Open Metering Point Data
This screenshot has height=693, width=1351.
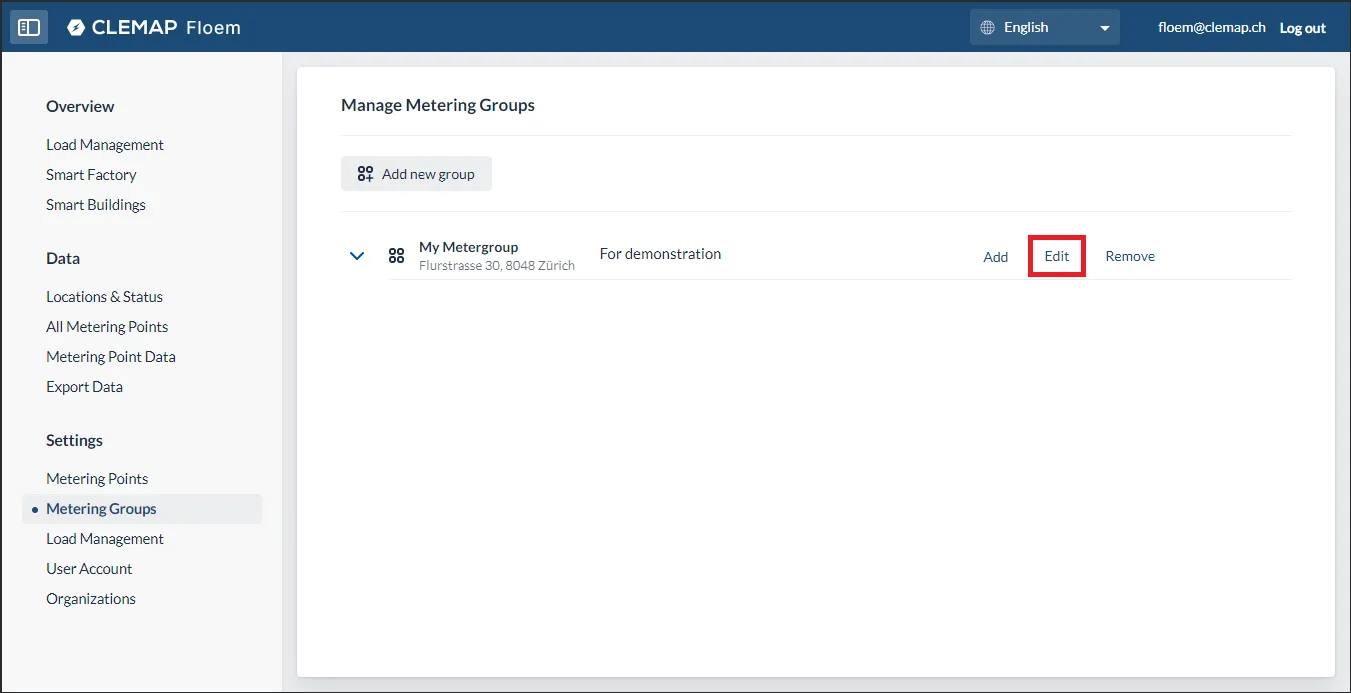tap(111, 356)
